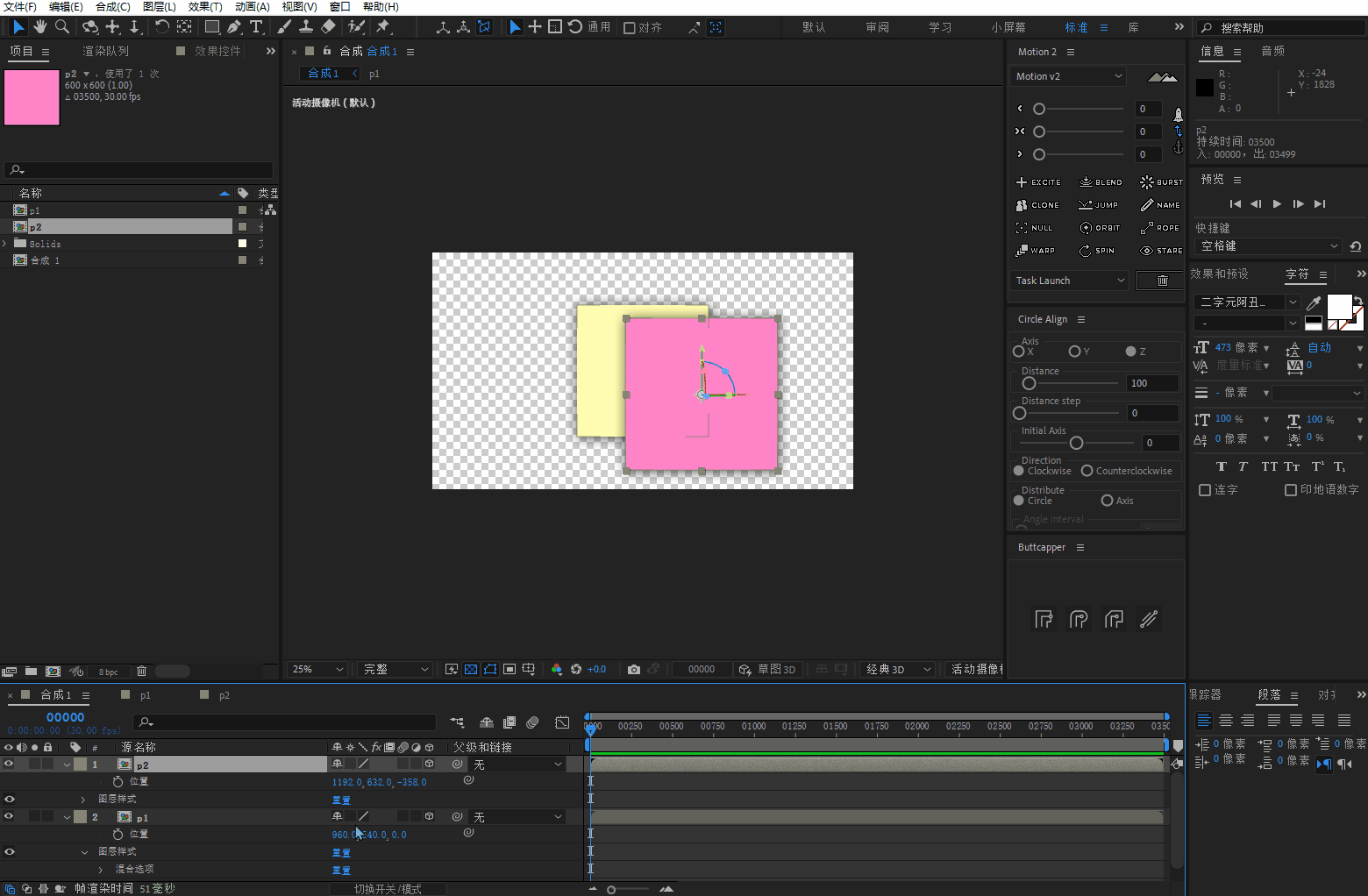Select the Eraser tool
The image size is (1368, 896).
tap(328, 27)
